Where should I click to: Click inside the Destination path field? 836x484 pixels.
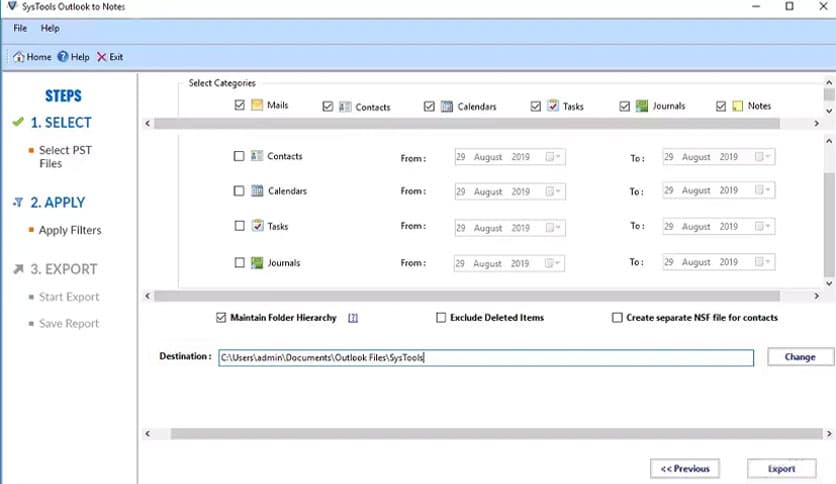[486, 358]
